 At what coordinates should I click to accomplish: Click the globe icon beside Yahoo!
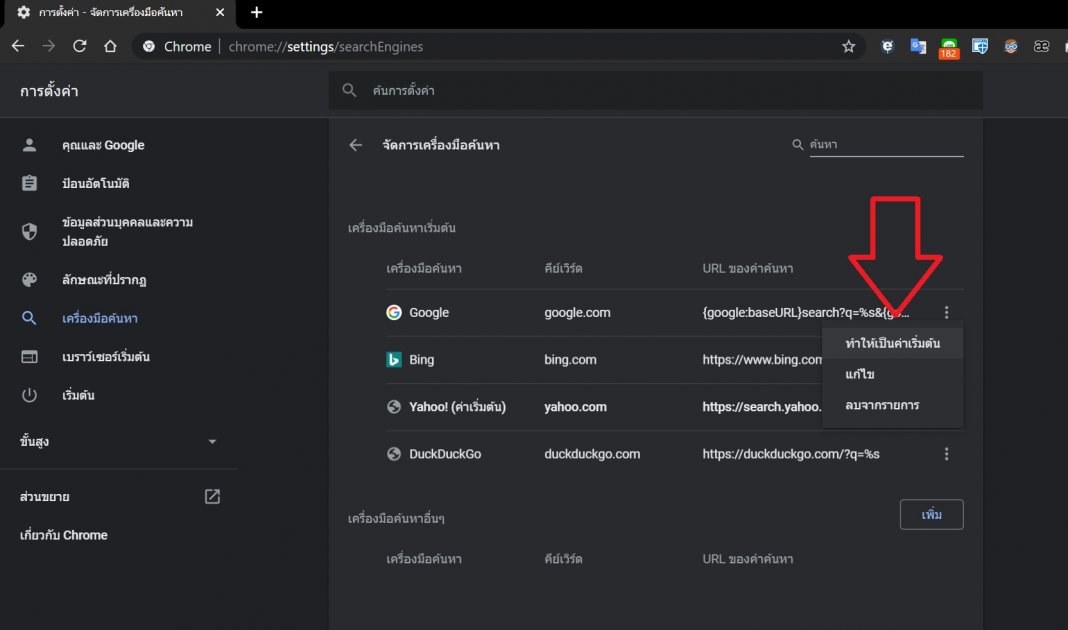(394, 407)
